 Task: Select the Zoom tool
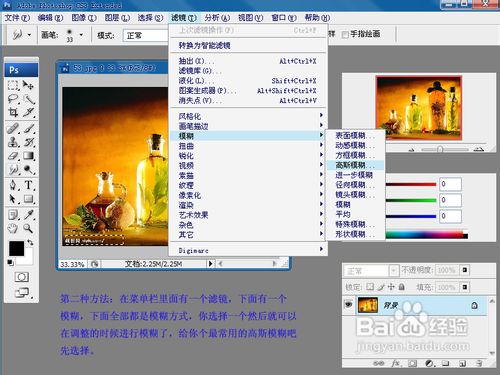[29, 228]
